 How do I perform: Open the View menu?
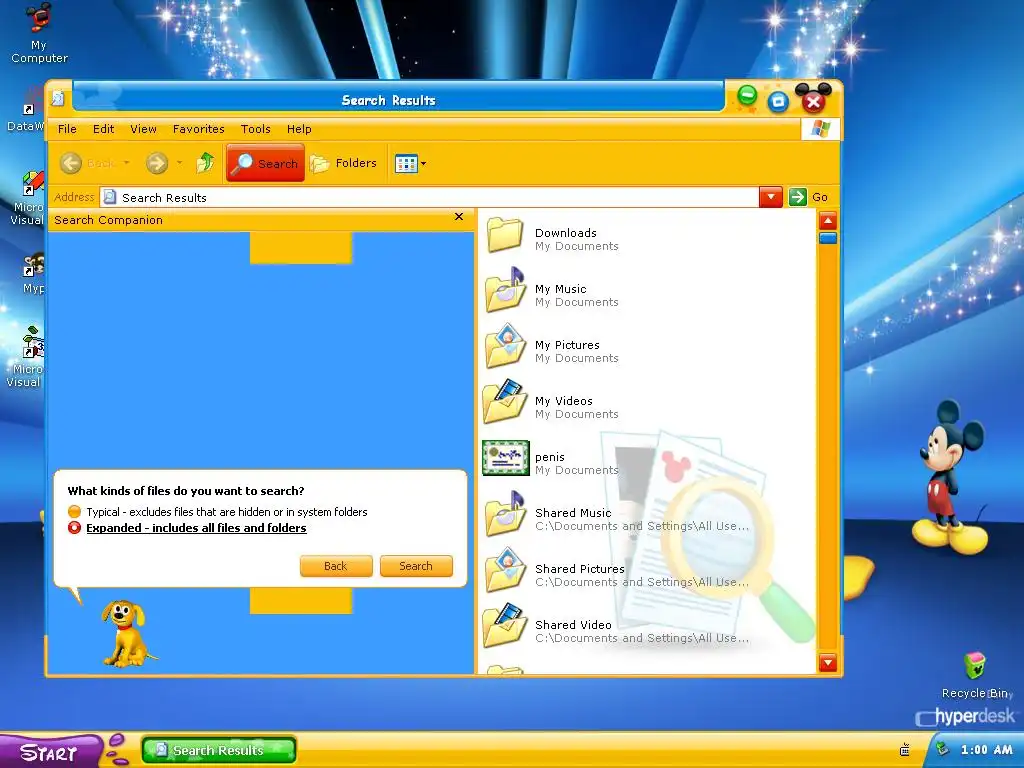pyautogui.click(x=143, y=129)
